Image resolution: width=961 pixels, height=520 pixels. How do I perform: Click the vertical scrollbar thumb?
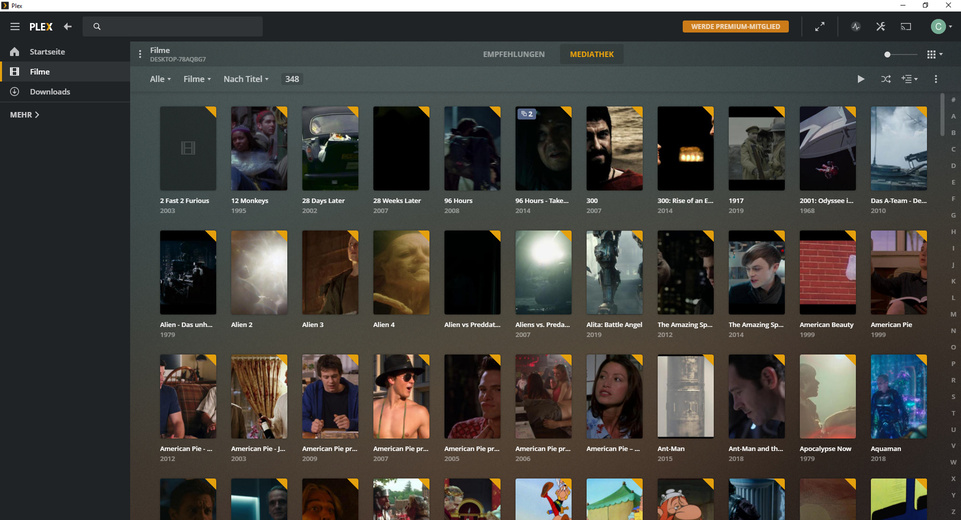tap(943, 114)
